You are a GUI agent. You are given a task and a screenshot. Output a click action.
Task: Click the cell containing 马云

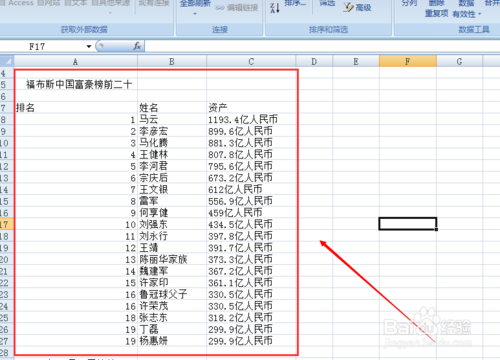click(172, 119)
